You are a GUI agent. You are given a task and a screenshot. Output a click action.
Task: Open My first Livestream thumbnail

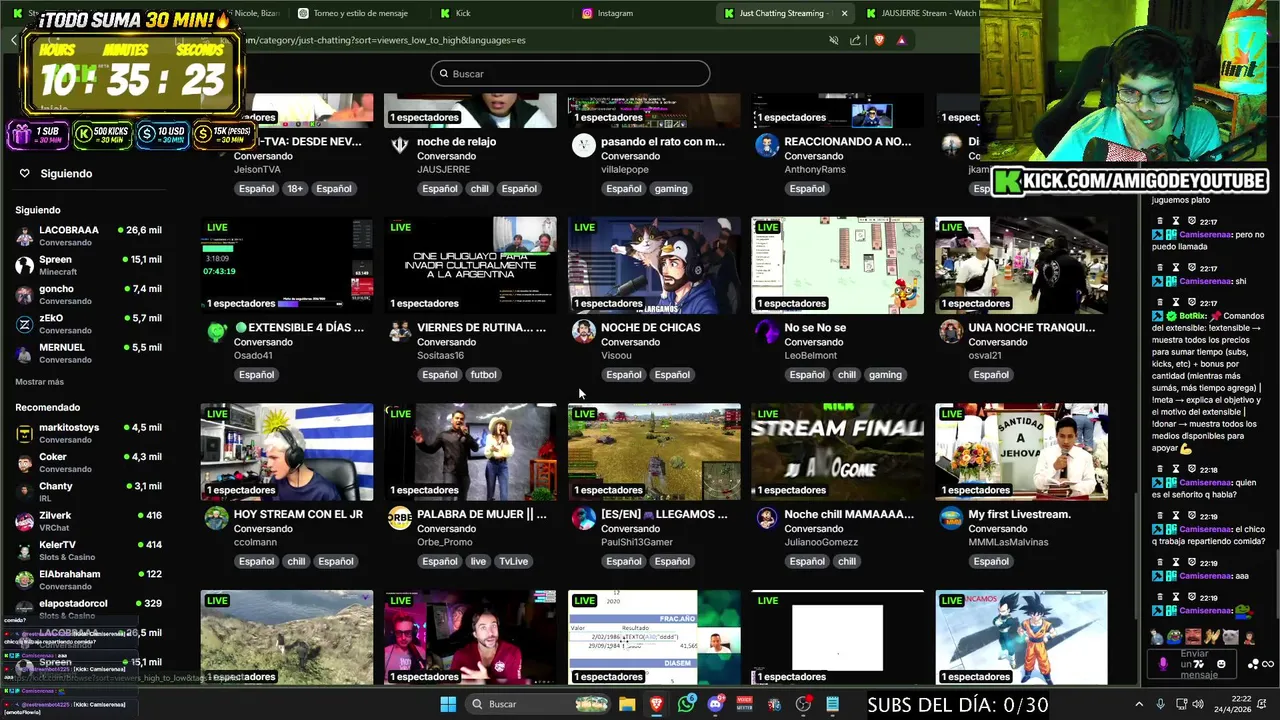[x=1021, y=452]
